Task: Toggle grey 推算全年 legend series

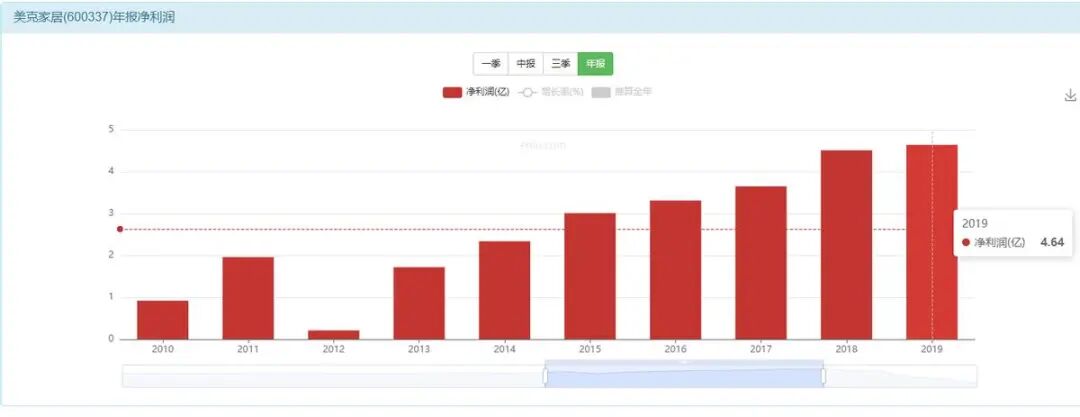Action: point(621,92)
